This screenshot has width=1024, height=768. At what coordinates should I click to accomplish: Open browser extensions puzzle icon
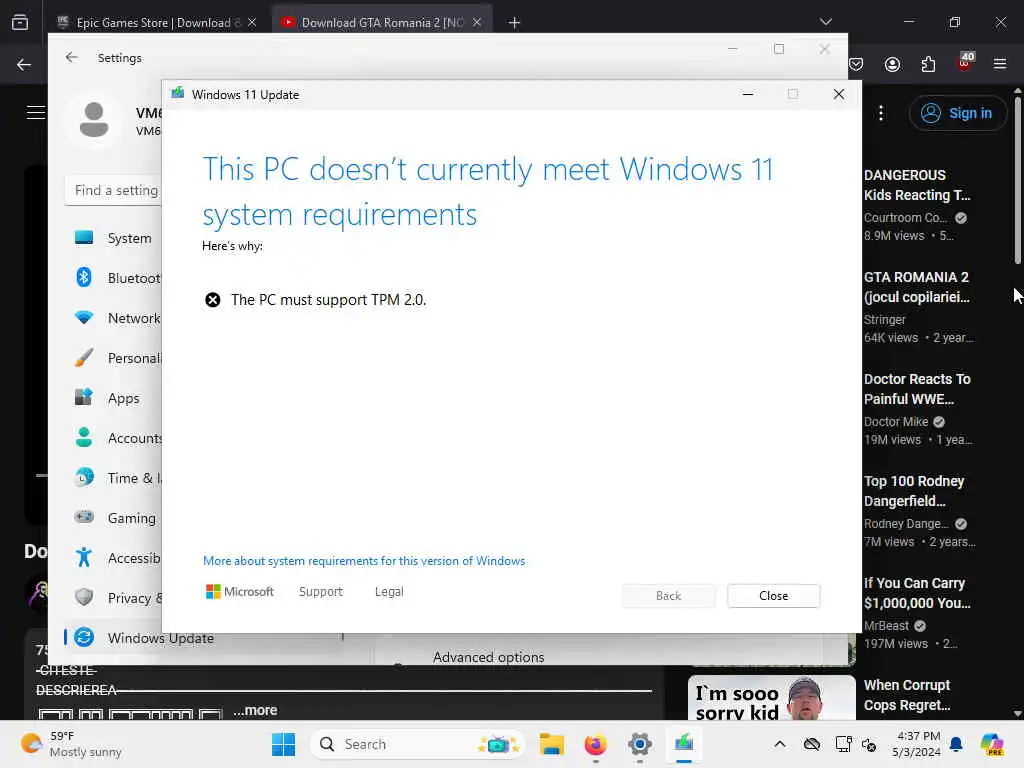point(928,64)
